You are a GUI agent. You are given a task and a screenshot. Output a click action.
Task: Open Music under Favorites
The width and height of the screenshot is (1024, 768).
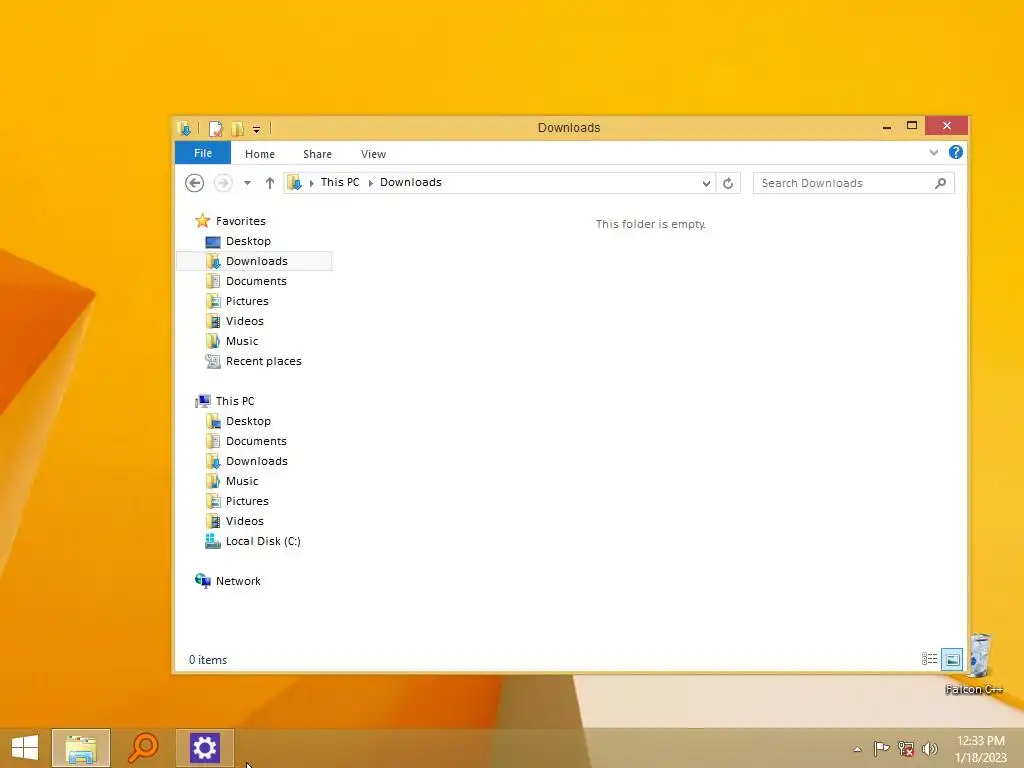(242, 341)
